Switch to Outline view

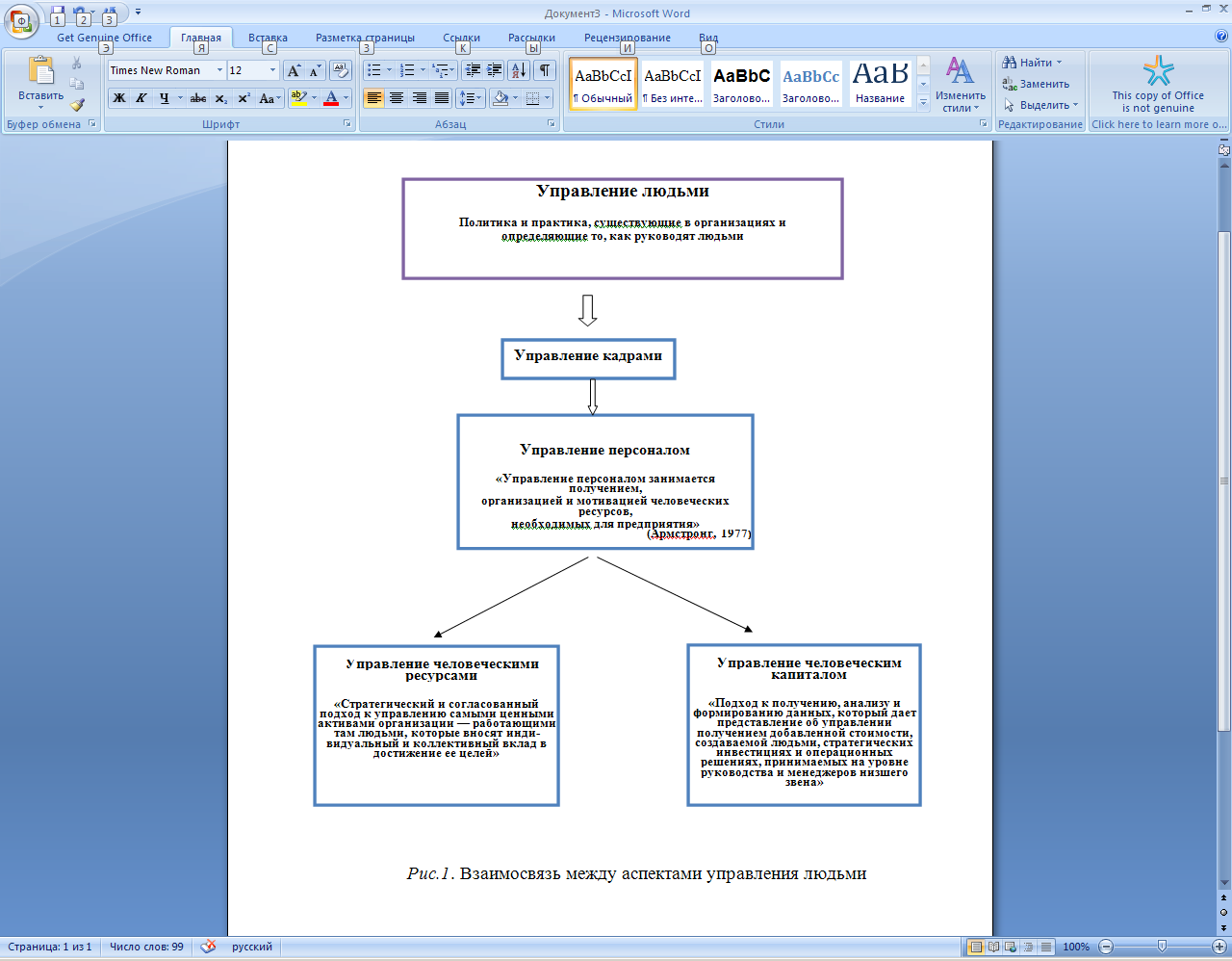(1028, 947)
